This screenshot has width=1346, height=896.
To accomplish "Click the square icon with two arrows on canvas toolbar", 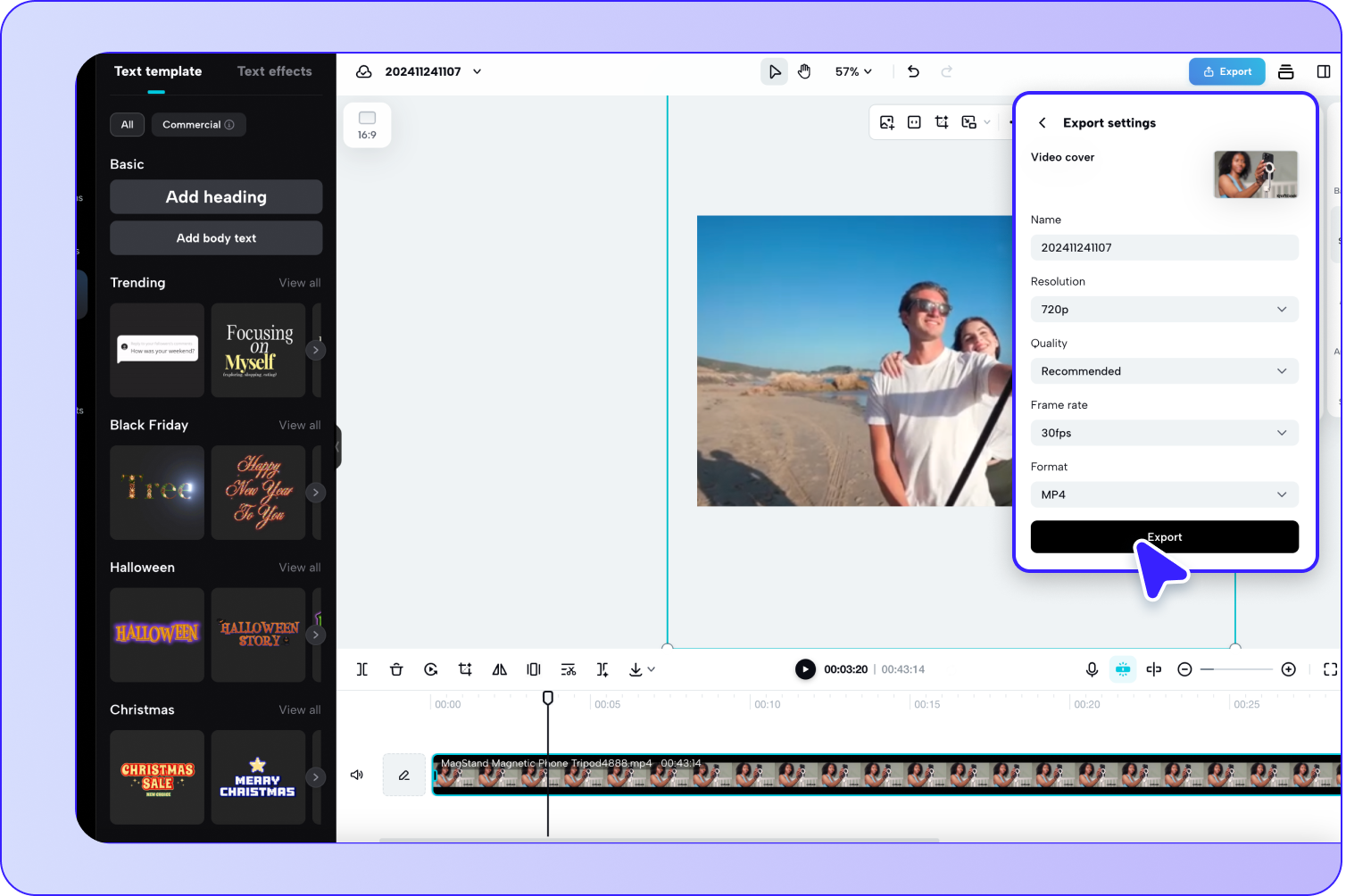I will [914, 122].
